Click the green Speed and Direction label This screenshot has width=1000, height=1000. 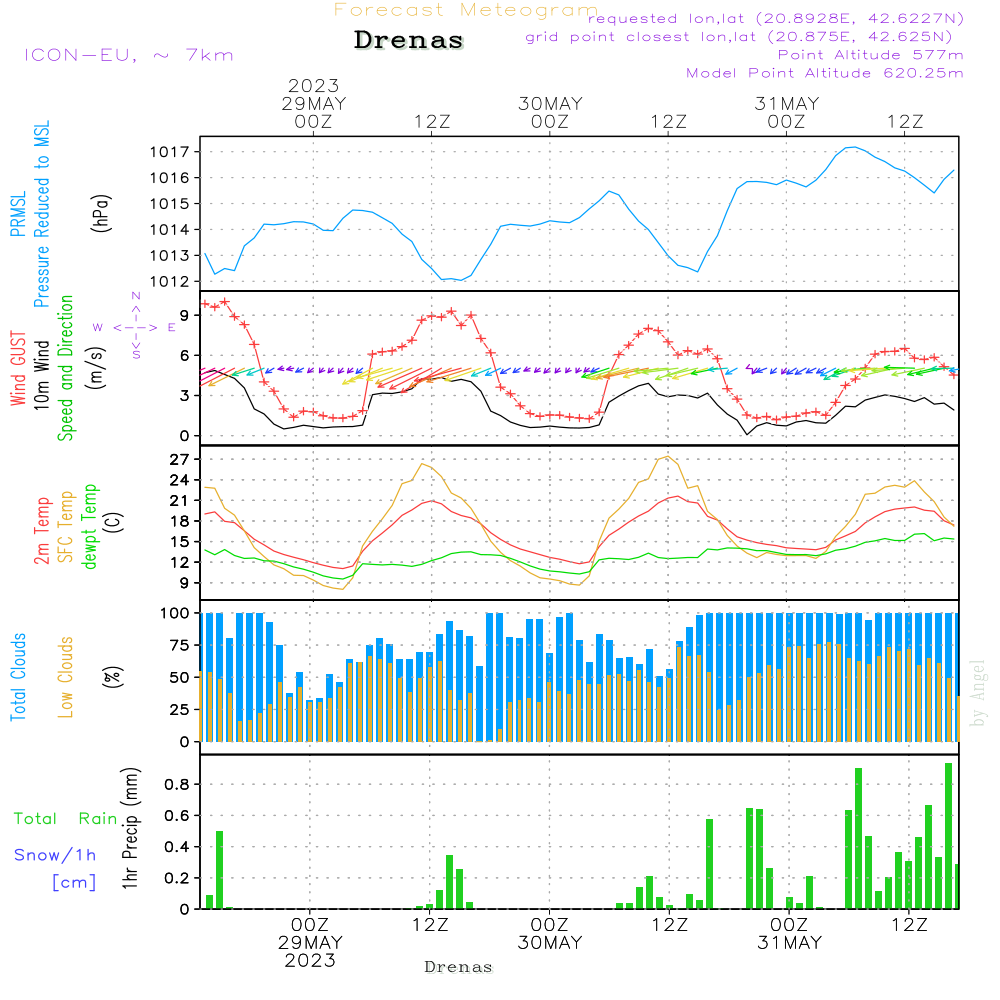tap(66, 367)
